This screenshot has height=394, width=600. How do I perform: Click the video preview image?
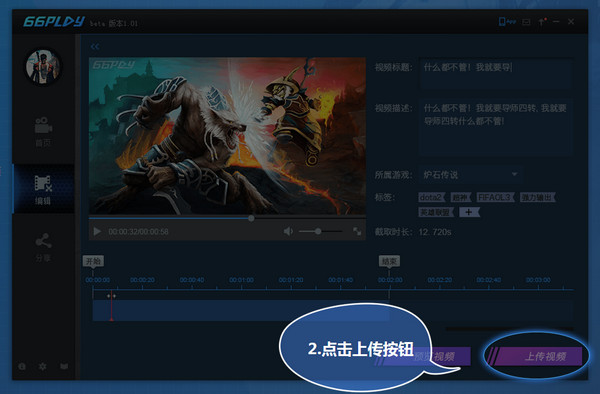[x=227, y=136]
